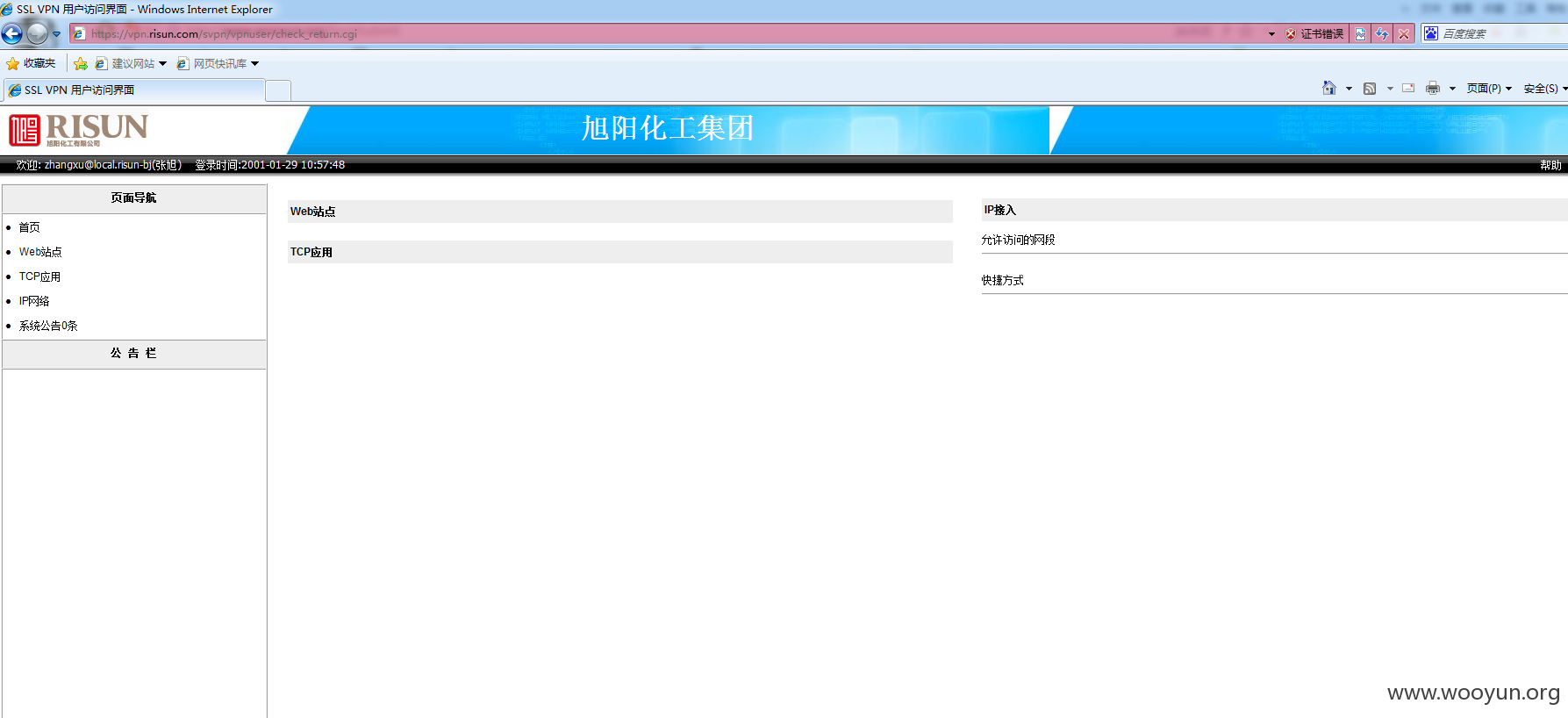Image resolution: width=1568 pixels, height=718 pixels.
Task: Click the 帮助 help link
Action: click(1550, 165)
